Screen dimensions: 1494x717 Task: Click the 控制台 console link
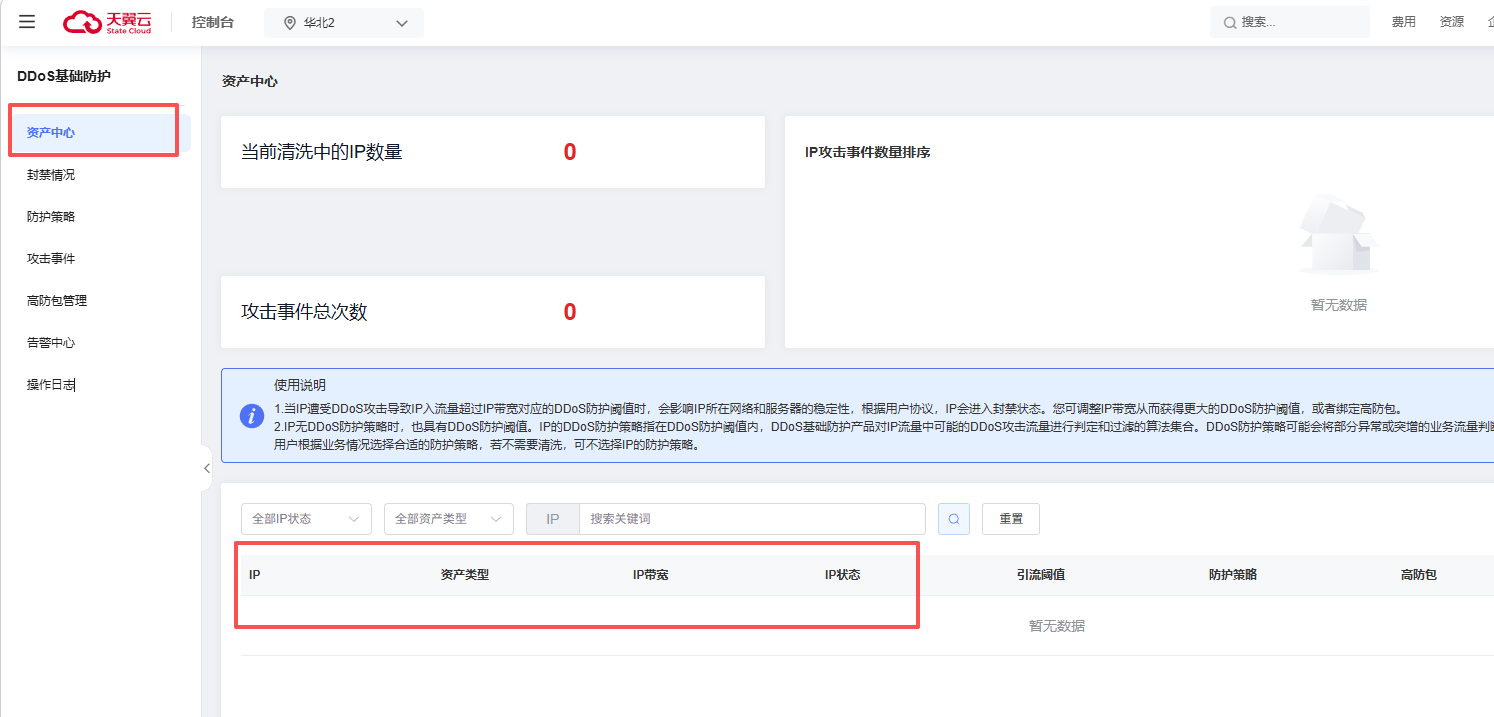click(212, 22)
